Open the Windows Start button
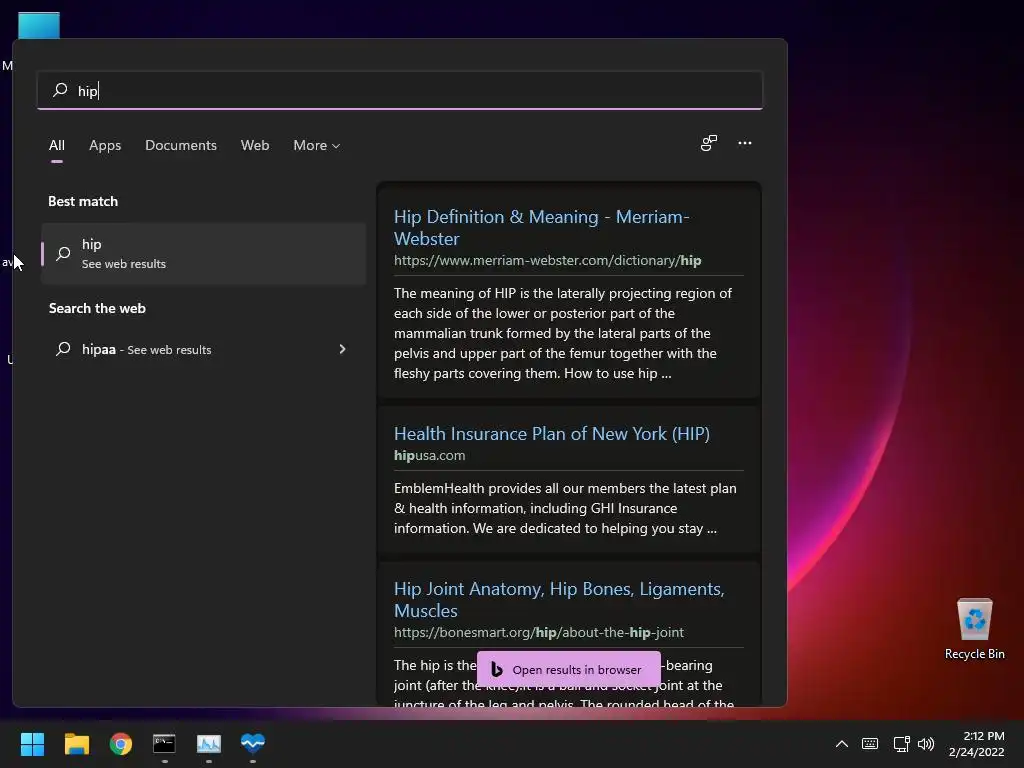This screenshot has height=768, width=1024. coord(32,743)
